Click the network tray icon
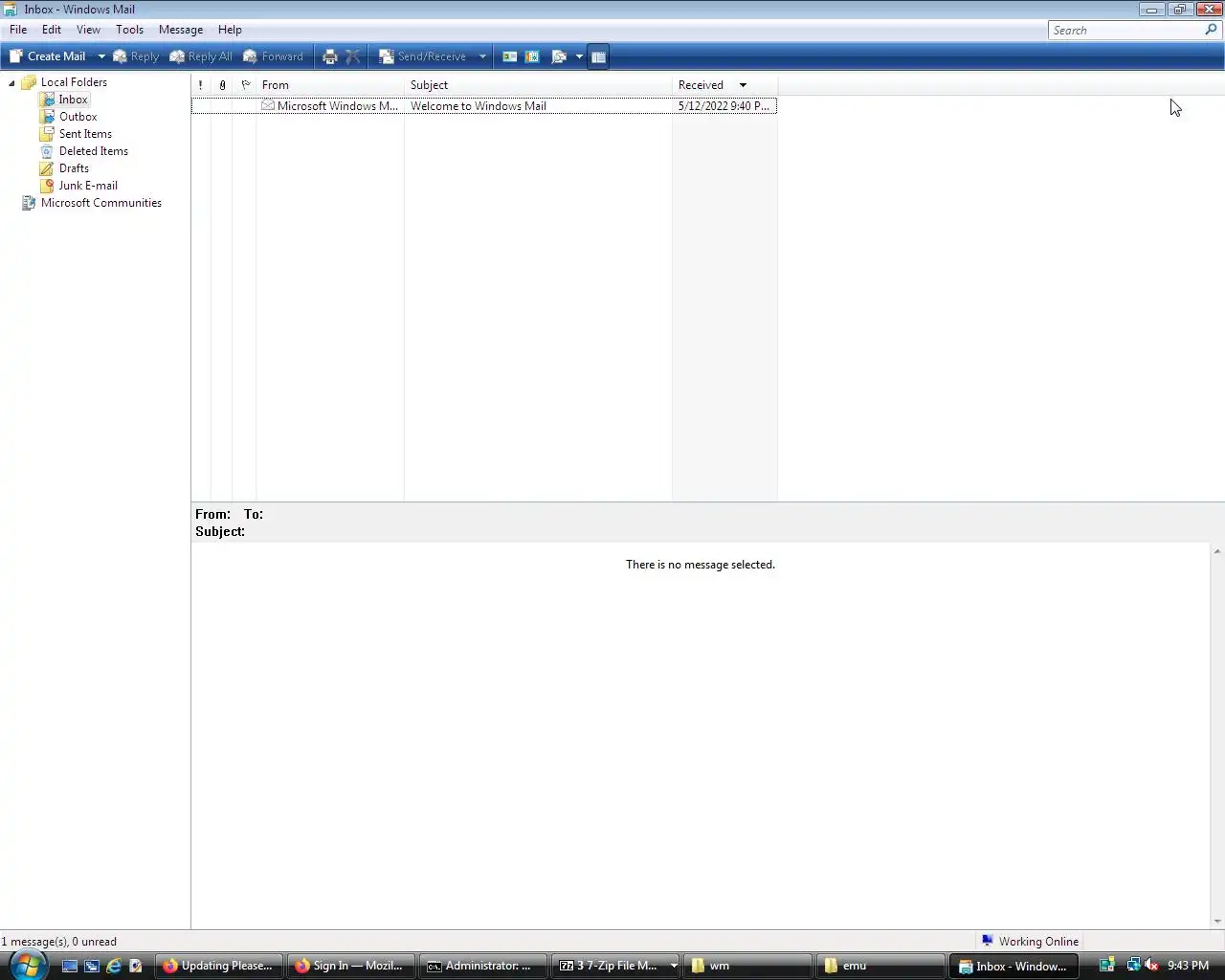The image size is (1225, 980). 1133,965
